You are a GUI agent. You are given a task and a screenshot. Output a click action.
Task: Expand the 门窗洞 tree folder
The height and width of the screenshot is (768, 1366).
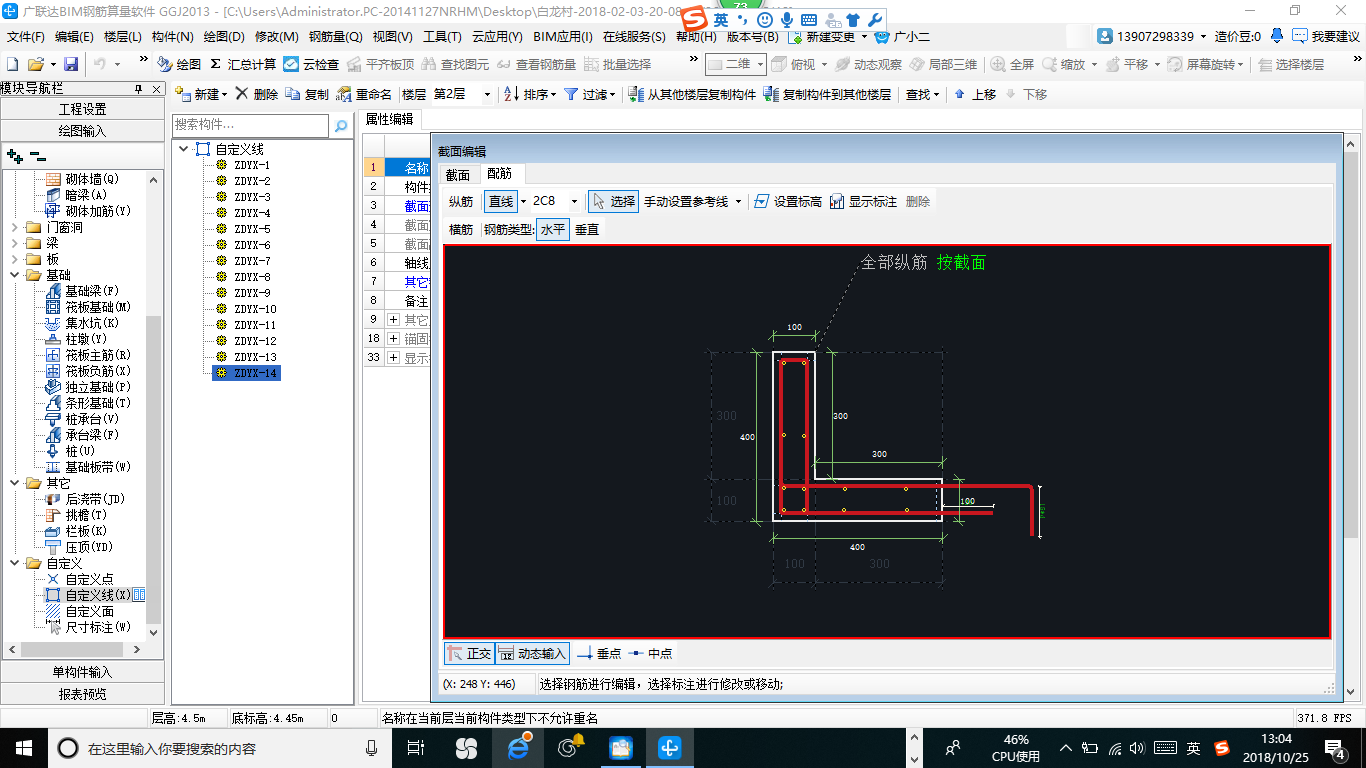pyautogui.click(x=16, y=227)
